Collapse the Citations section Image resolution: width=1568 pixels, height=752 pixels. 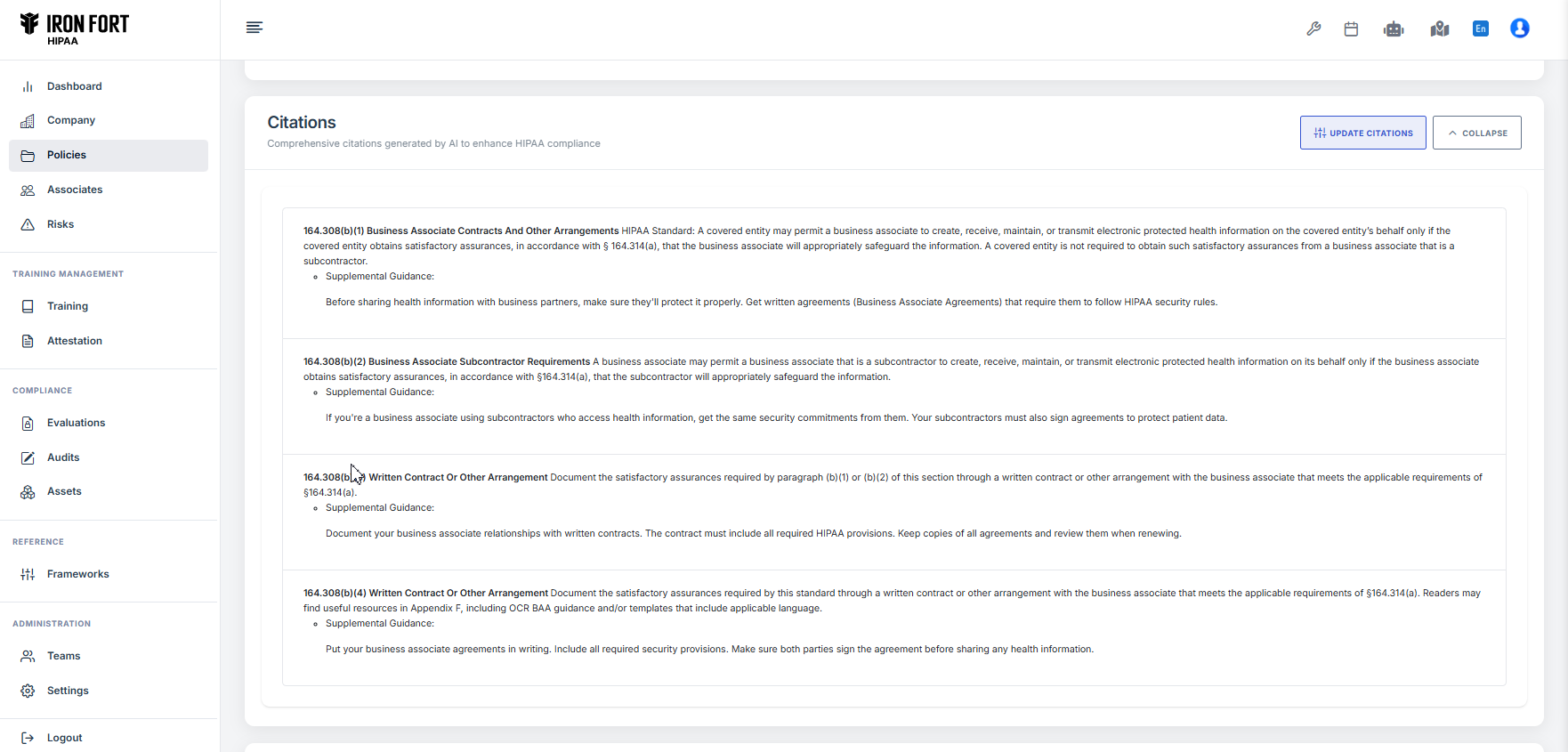click(1476, 133)
